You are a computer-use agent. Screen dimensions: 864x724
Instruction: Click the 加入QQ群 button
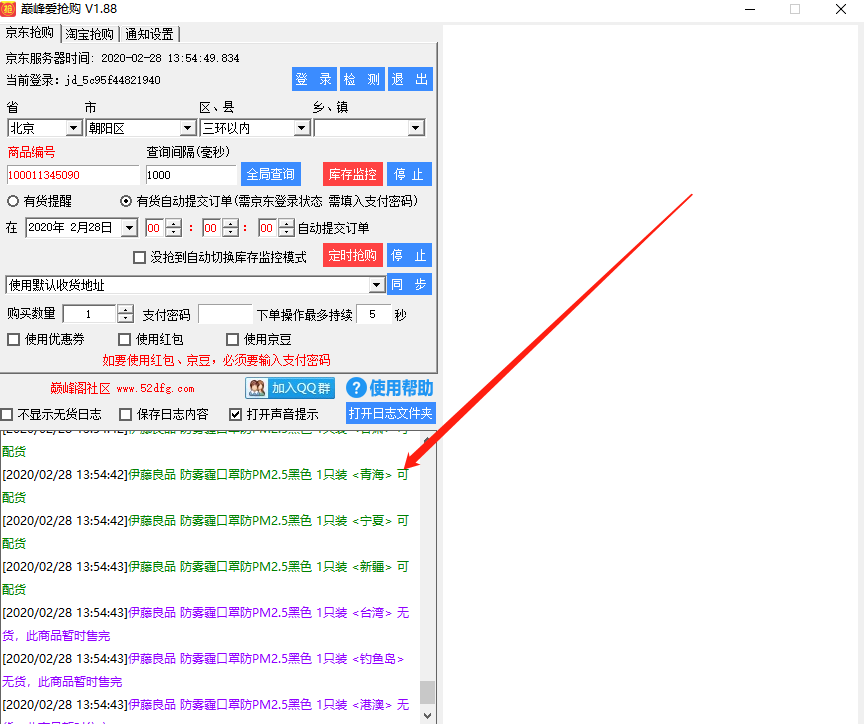(290, 388)
